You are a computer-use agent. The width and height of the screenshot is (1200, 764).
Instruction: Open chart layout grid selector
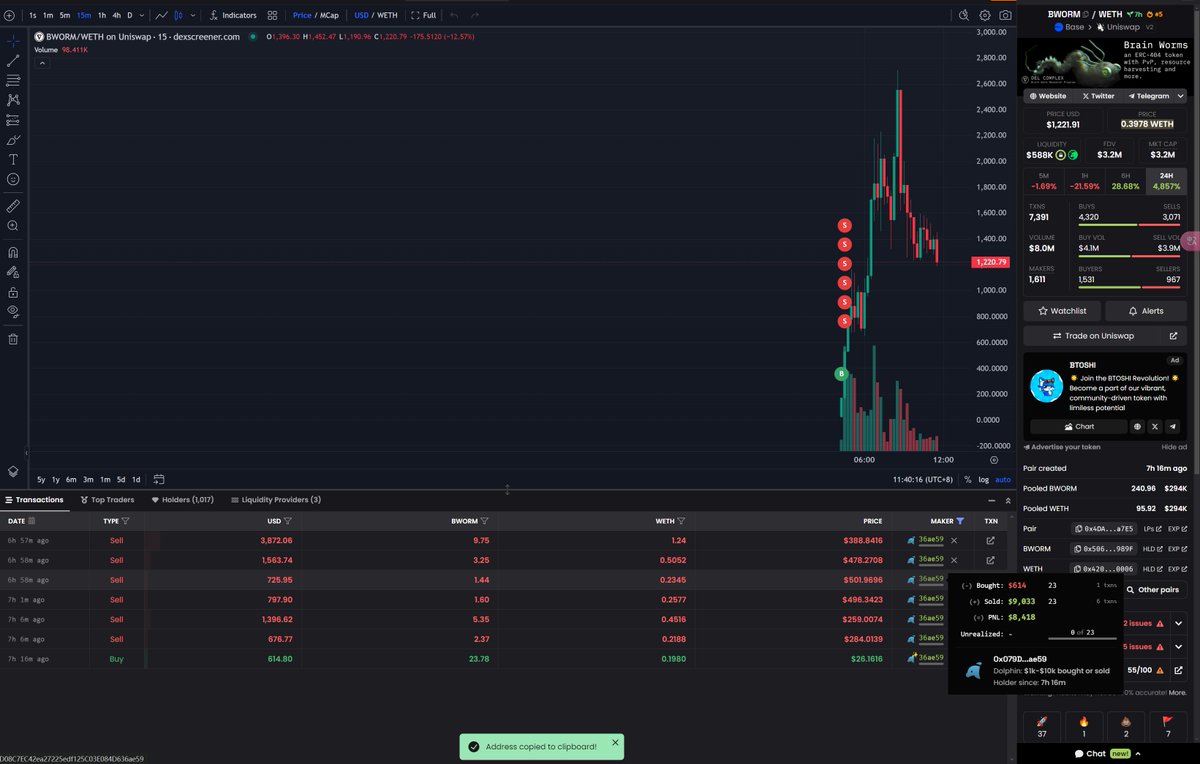(x=272, y=15)
